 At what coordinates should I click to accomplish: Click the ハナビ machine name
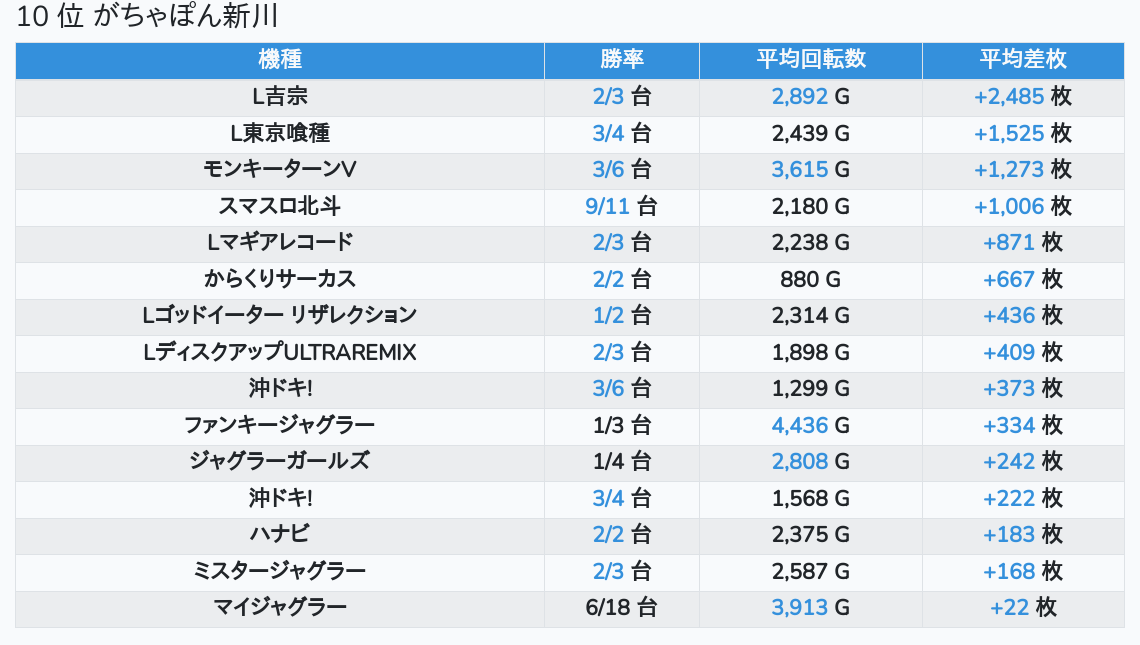(x=280, y=534)
